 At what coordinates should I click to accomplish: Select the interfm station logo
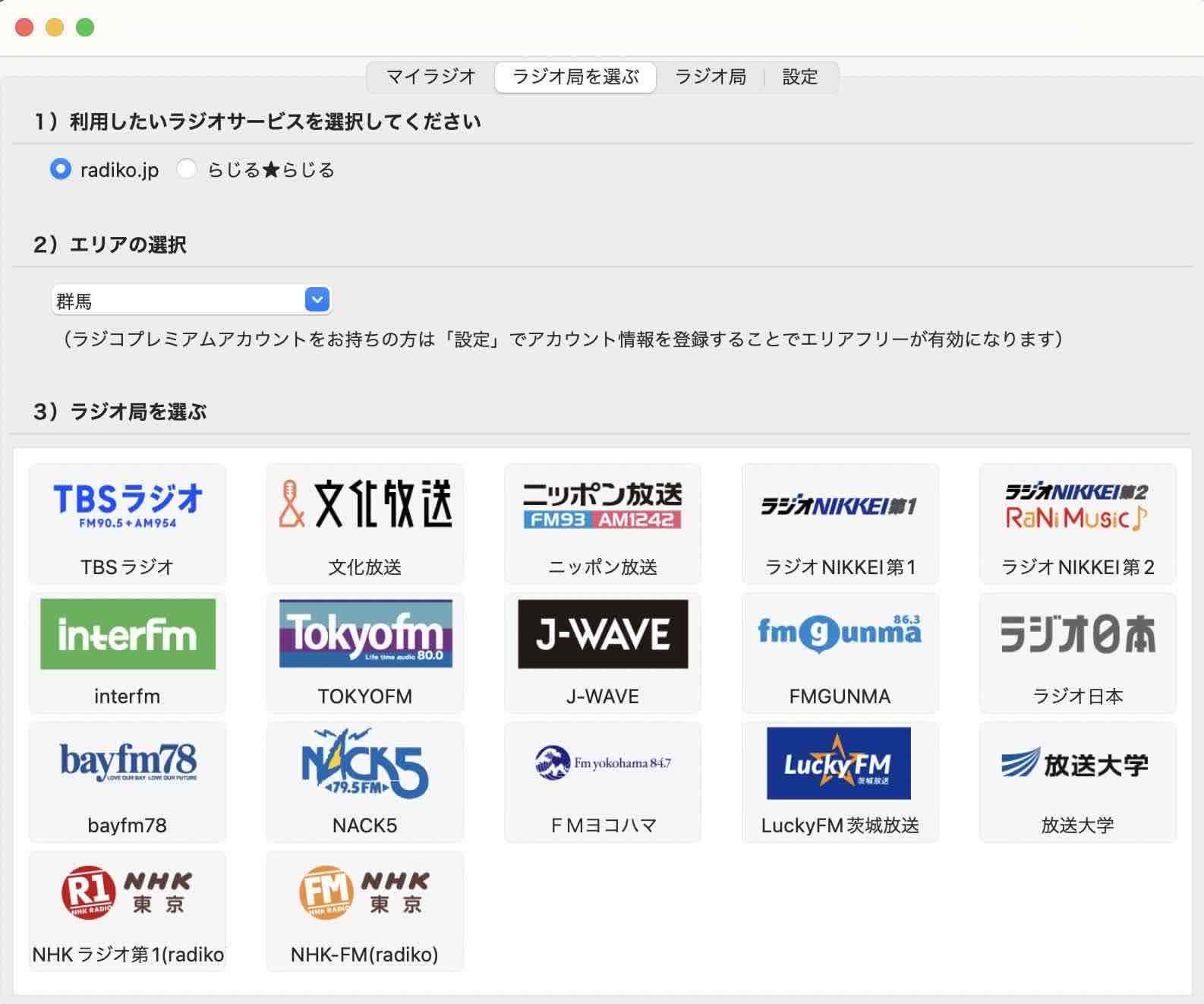128,634
